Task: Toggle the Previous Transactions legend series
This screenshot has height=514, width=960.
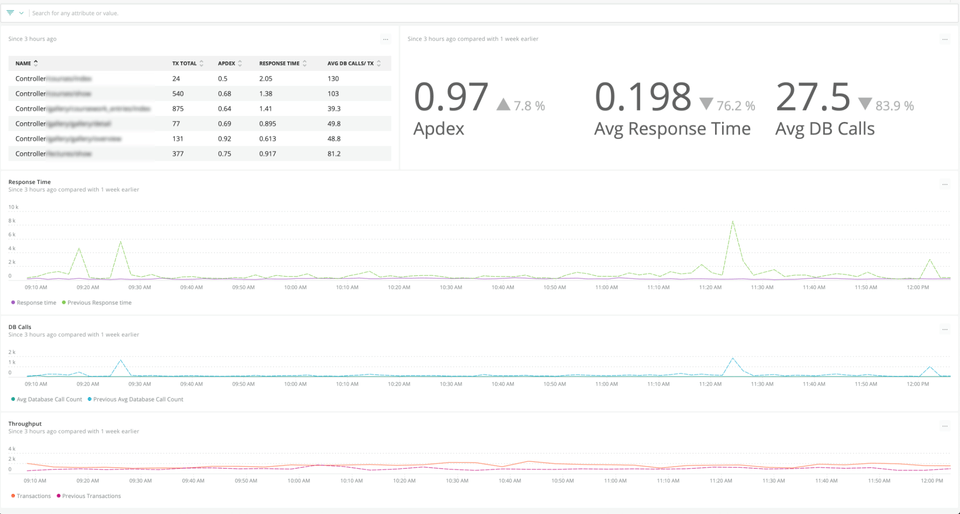Action: point(89,496)
